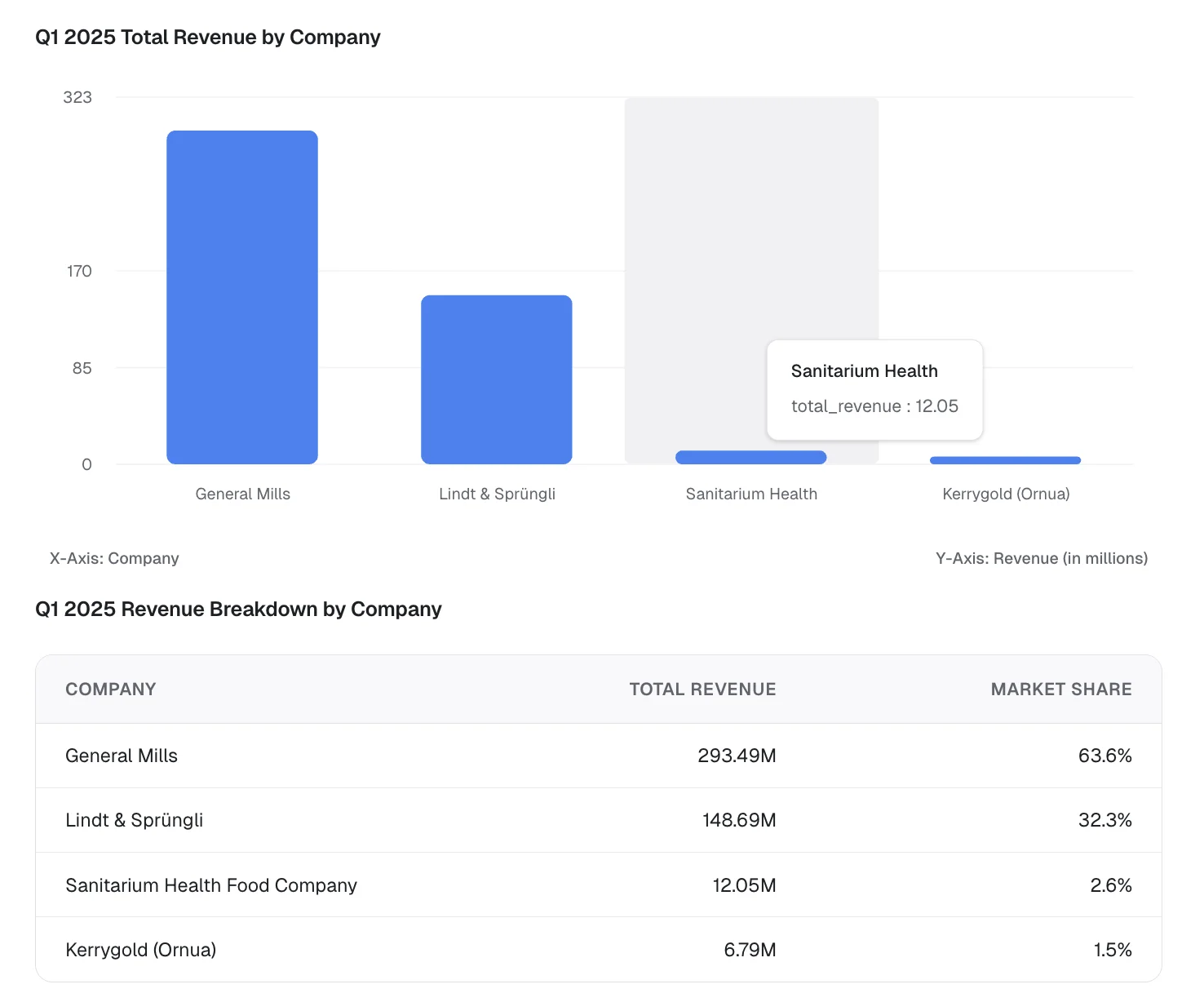
Task: Sort by TOTAL REVENUE column header
Action: [x=702, y=689]
